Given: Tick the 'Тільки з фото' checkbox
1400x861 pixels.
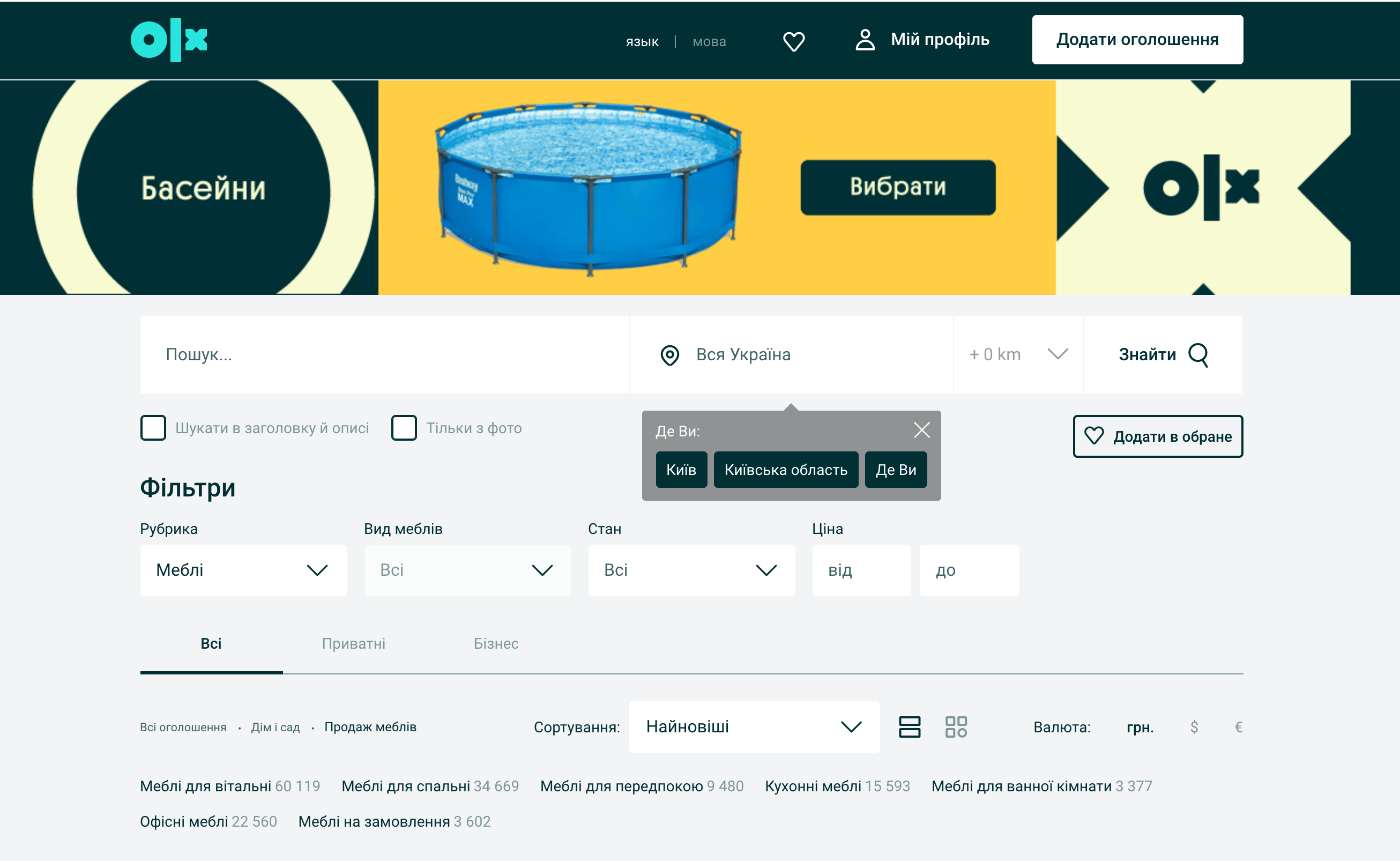Looking at the screenshot, I should (404, 428).
